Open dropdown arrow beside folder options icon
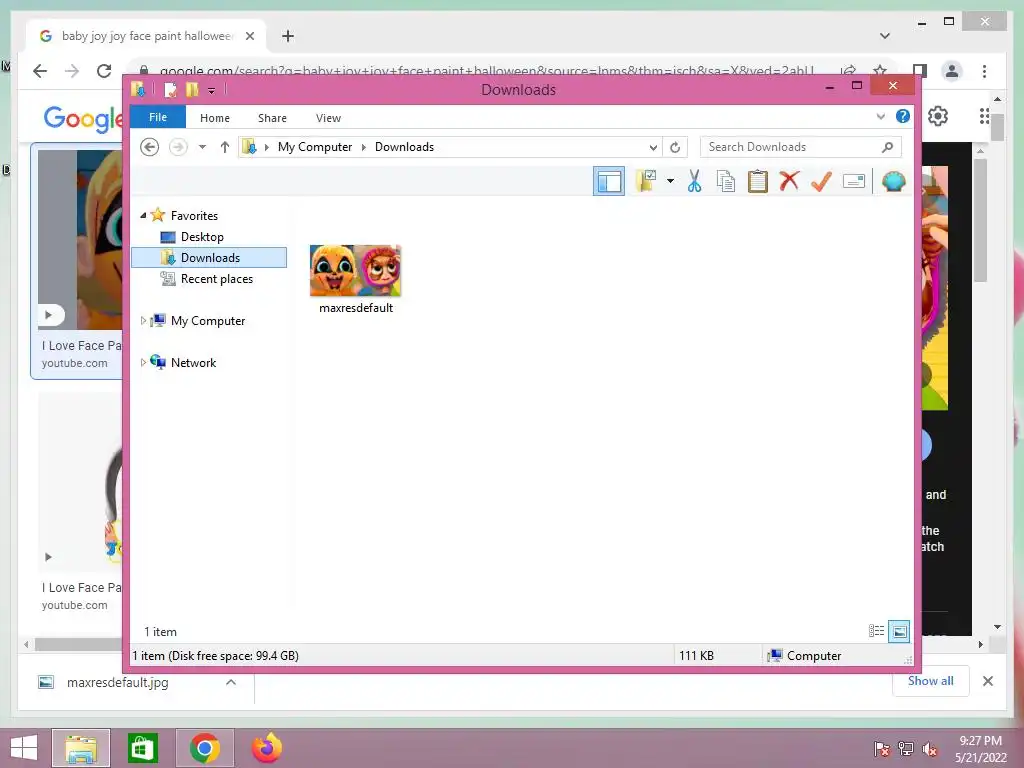This screenshot has width=1024, height=768. tap(670, 181)
